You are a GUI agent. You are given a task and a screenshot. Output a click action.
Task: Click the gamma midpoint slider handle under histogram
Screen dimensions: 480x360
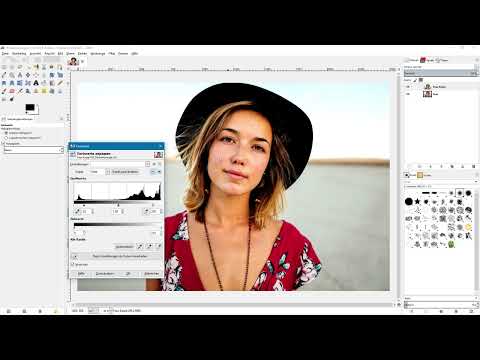pyautogui.click(x=118, y=205)
